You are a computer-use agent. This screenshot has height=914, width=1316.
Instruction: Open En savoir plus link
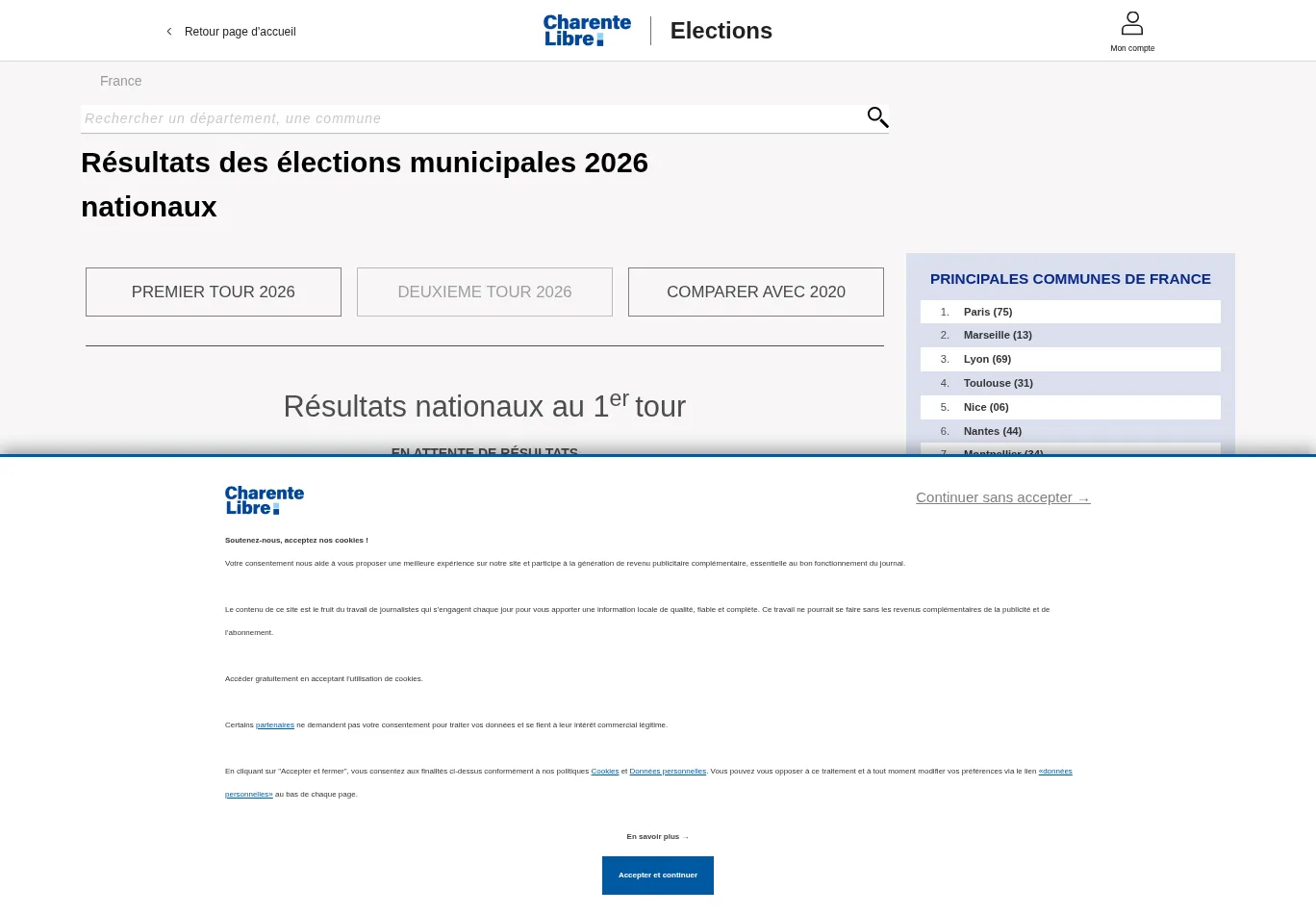coord(658,837)
